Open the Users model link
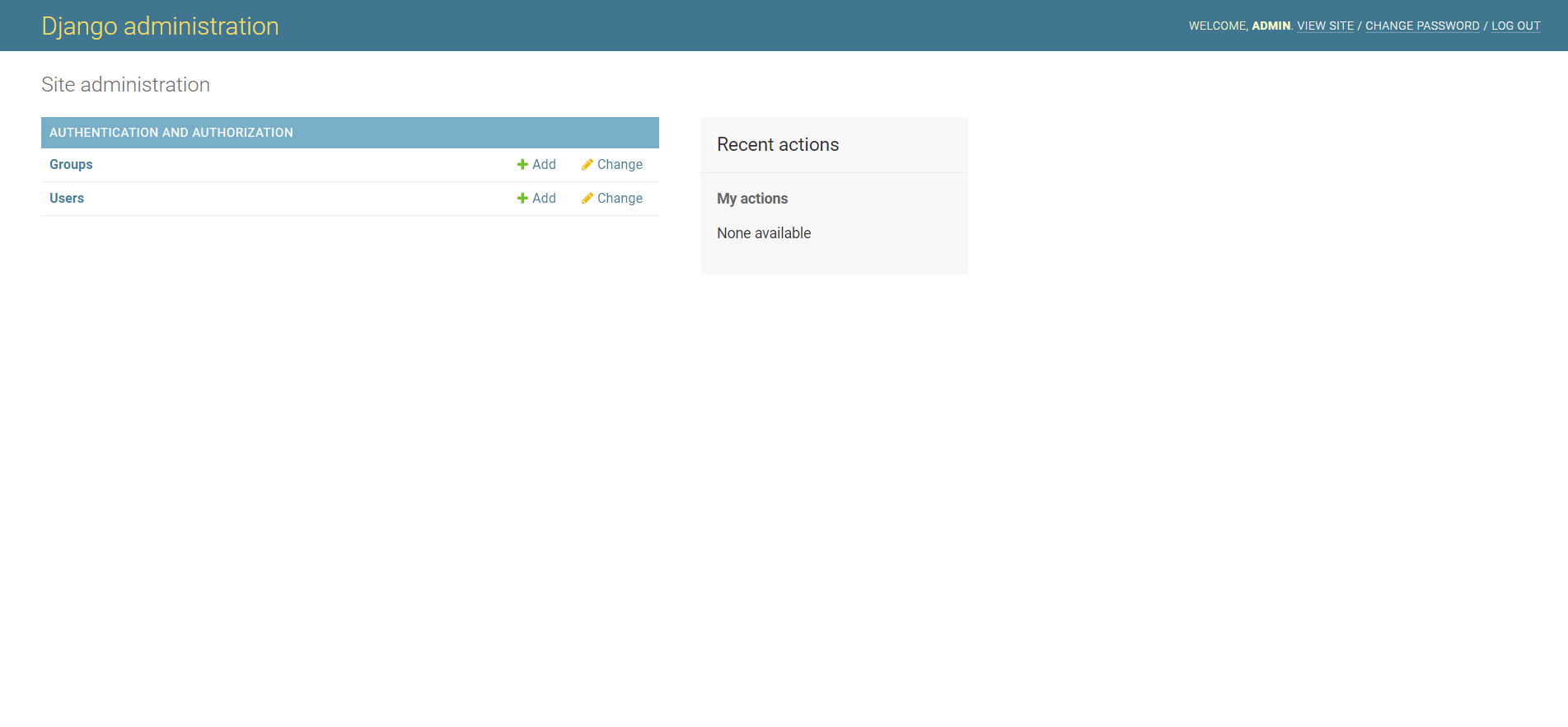 pos(67,199)
